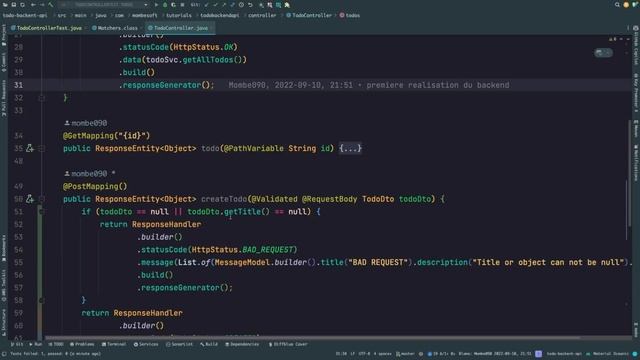Open the Services tool window

(x=146, y=344)
